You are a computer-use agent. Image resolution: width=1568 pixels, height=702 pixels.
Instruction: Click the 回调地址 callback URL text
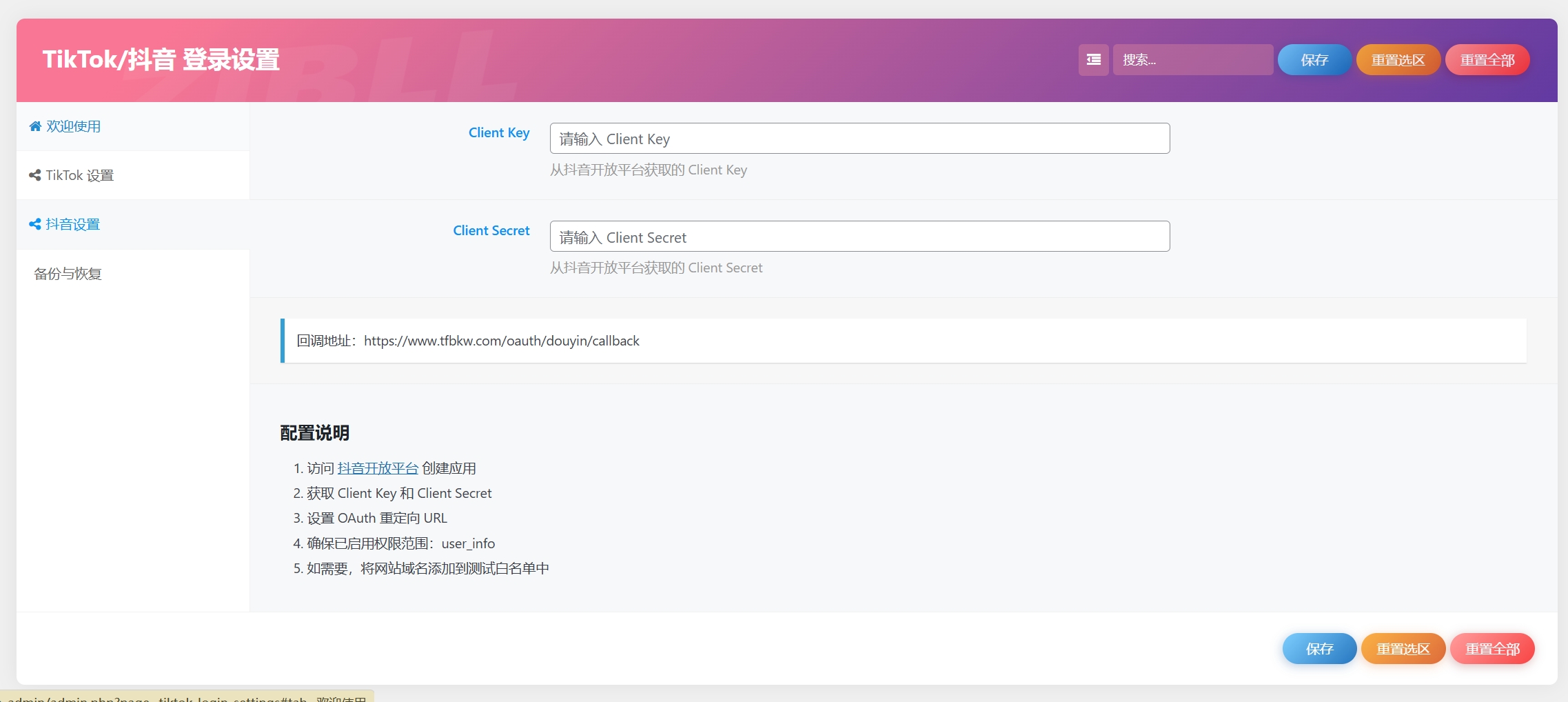pyautogui.click(x=468, y=341)
